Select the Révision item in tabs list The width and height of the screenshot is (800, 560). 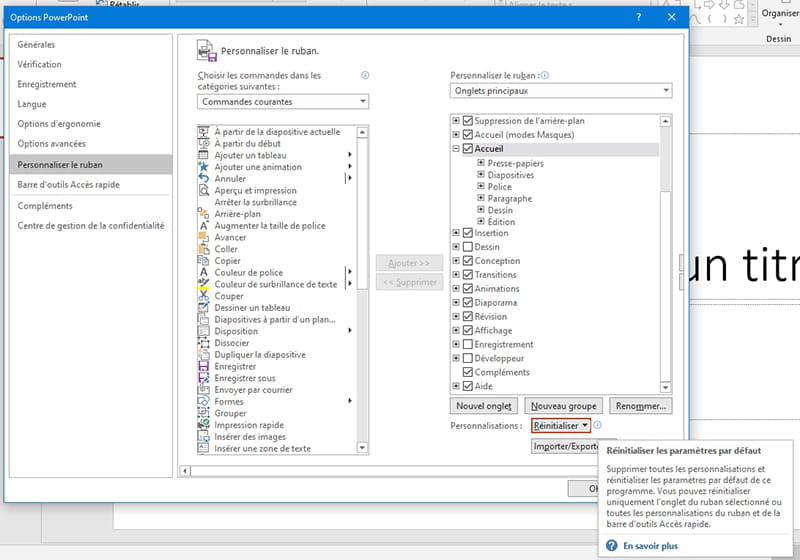[490, 316]
